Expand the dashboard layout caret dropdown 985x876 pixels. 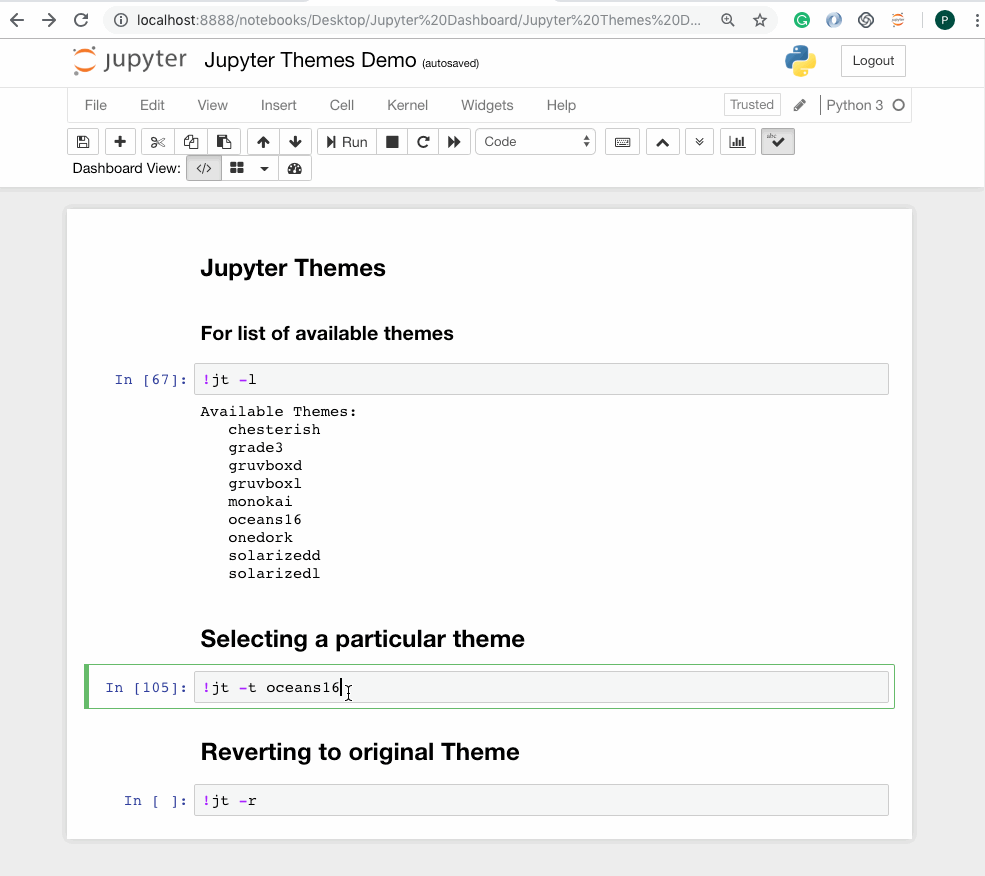pos(264,169)
